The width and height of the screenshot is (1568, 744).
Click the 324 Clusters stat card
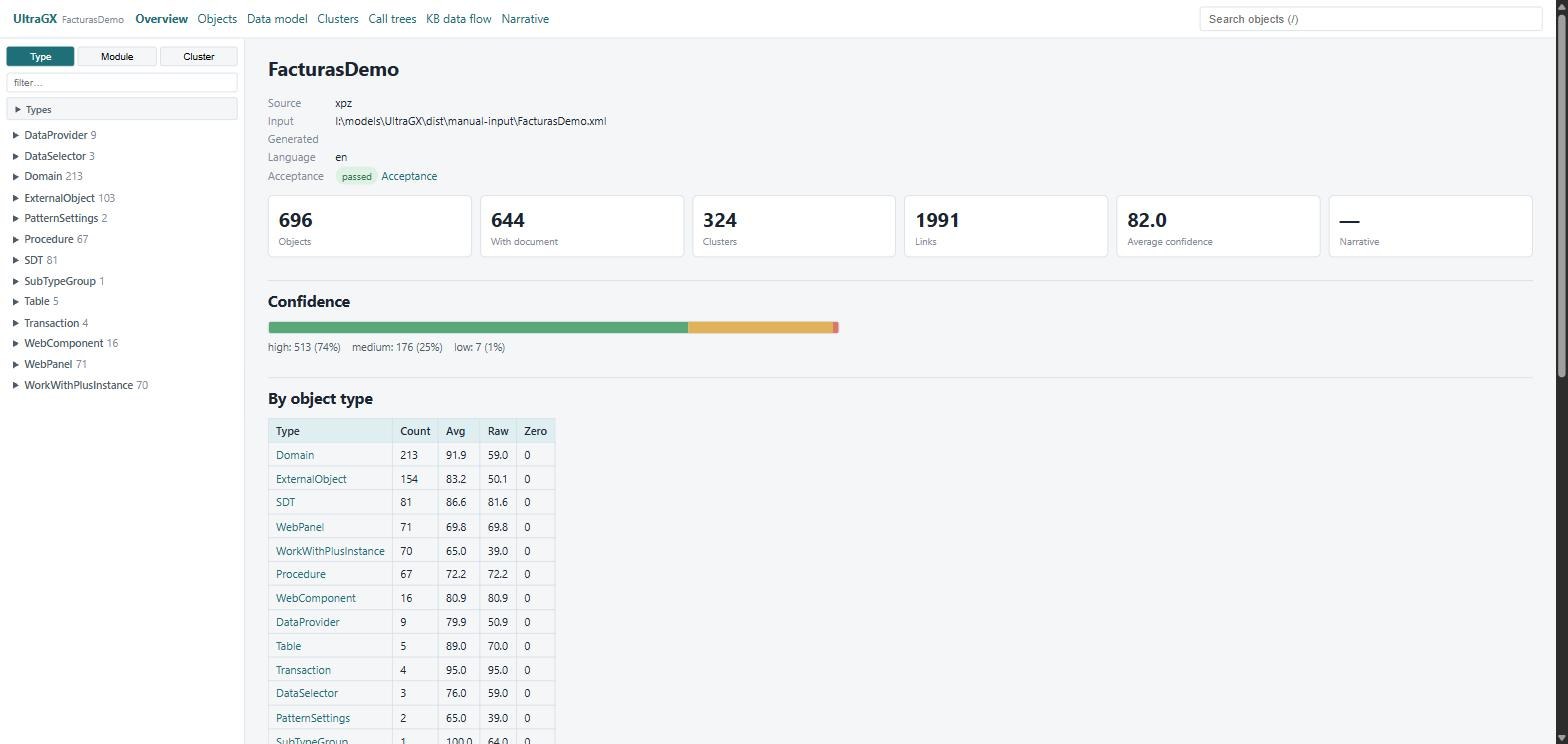[794, 226]
